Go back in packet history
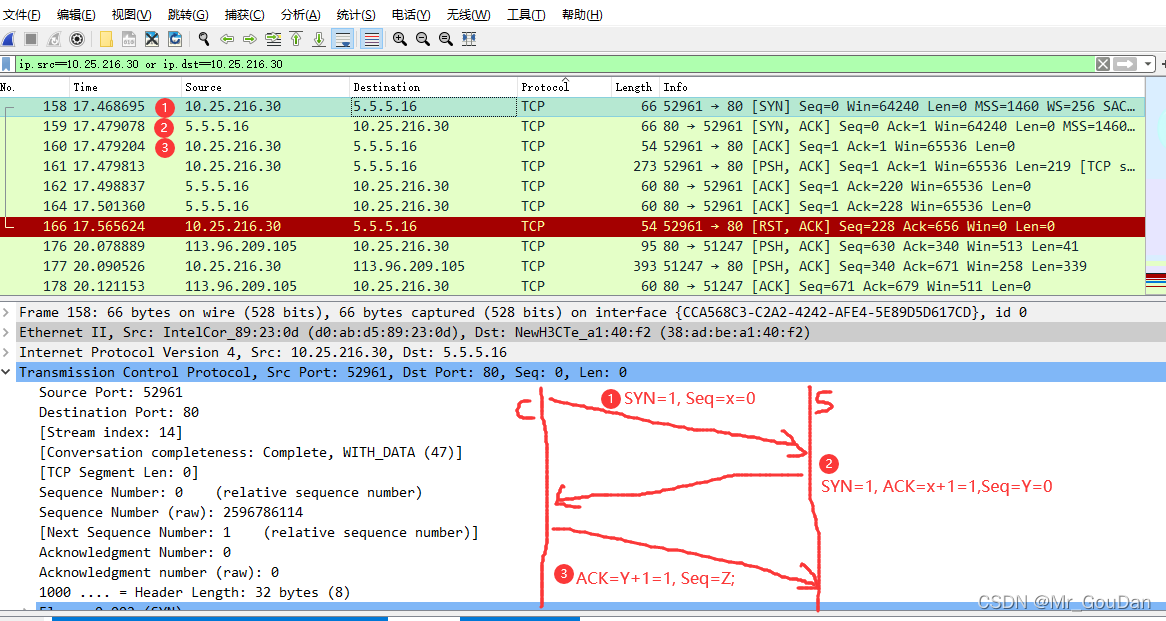 click(227, 39)
